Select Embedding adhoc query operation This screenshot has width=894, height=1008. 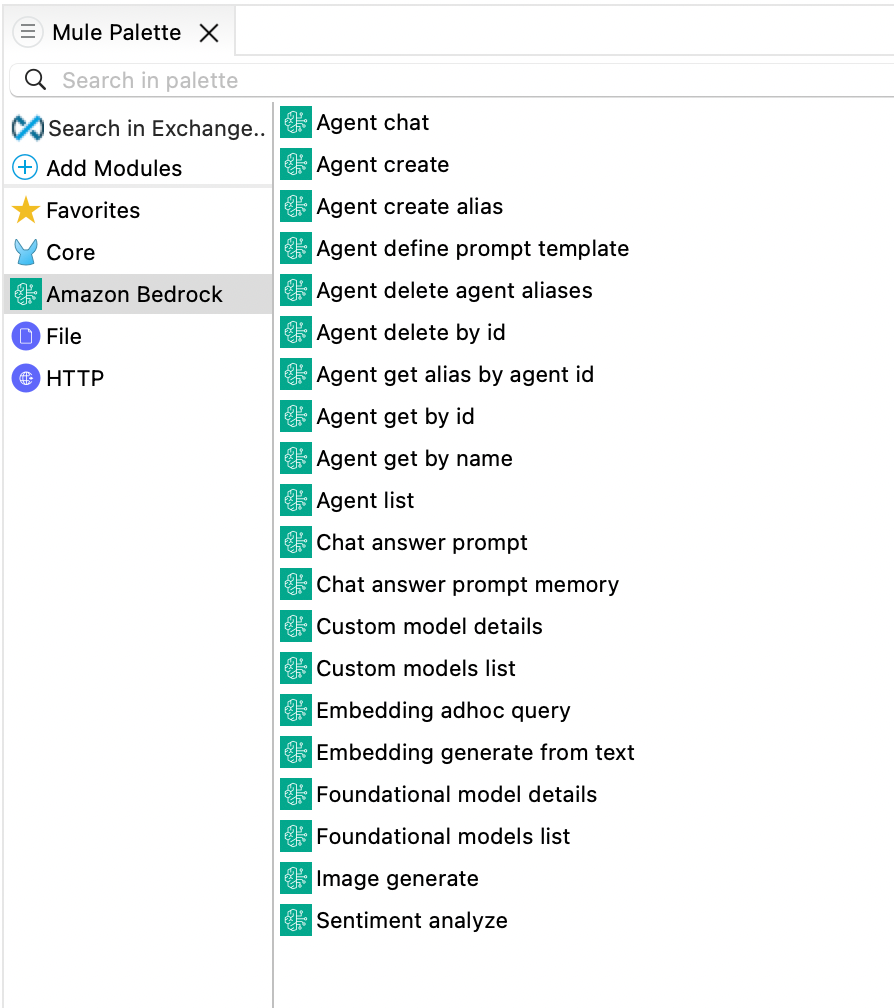[x=443, y=710]
